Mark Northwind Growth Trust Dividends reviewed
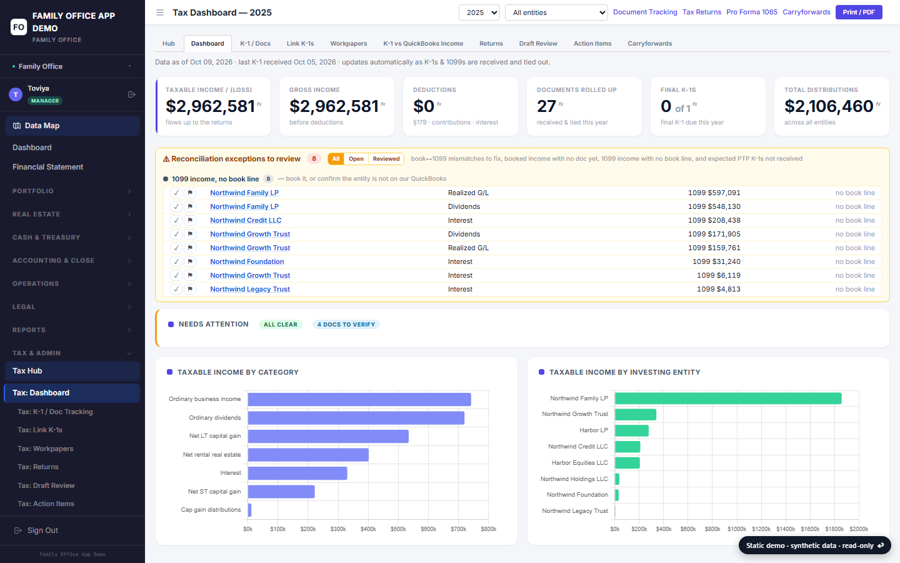Viewport: 900px width, 563px height. tap(176, 234)
